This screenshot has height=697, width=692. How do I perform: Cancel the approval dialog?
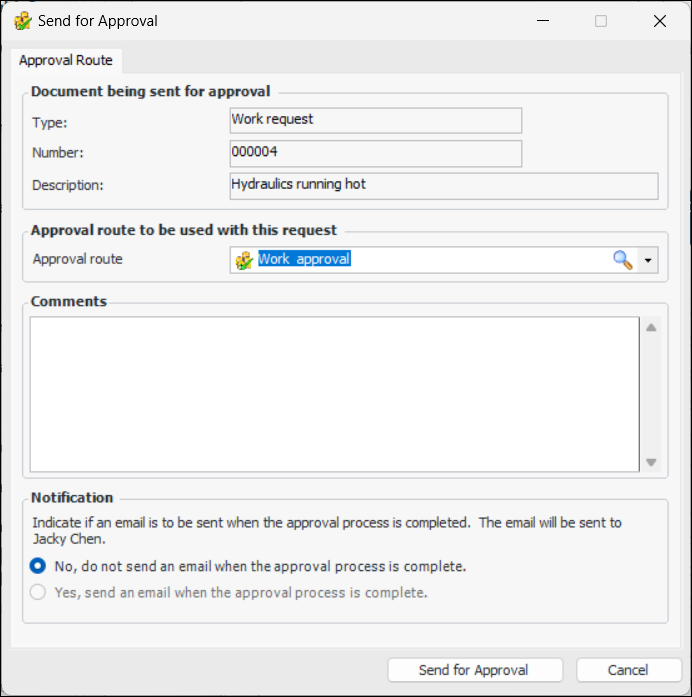[x=628, y=670]
